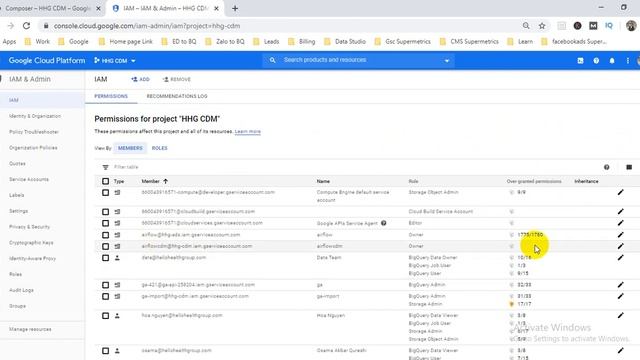Check the cloudservices service account row
Screen dimensions: 640x360
pos(105,223)
